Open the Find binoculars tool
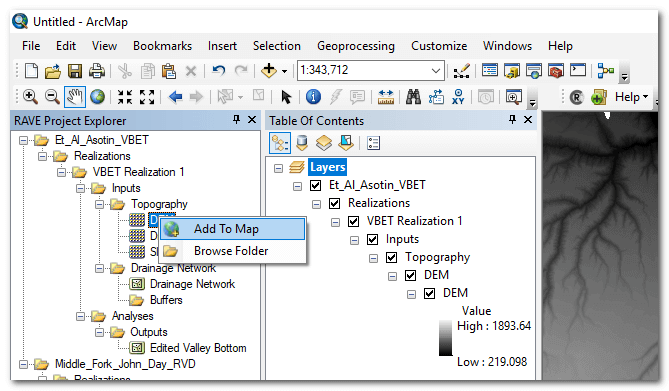 (x=413, y=97)
